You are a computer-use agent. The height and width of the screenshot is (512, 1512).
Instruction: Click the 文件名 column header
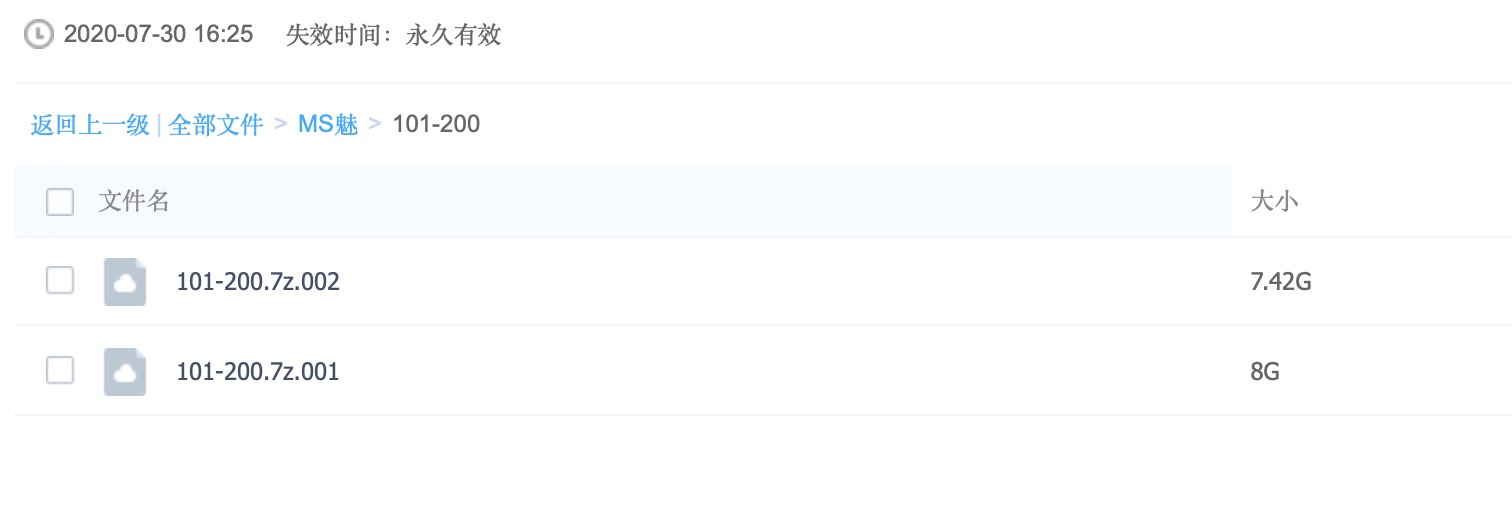[x=134, y=202]
